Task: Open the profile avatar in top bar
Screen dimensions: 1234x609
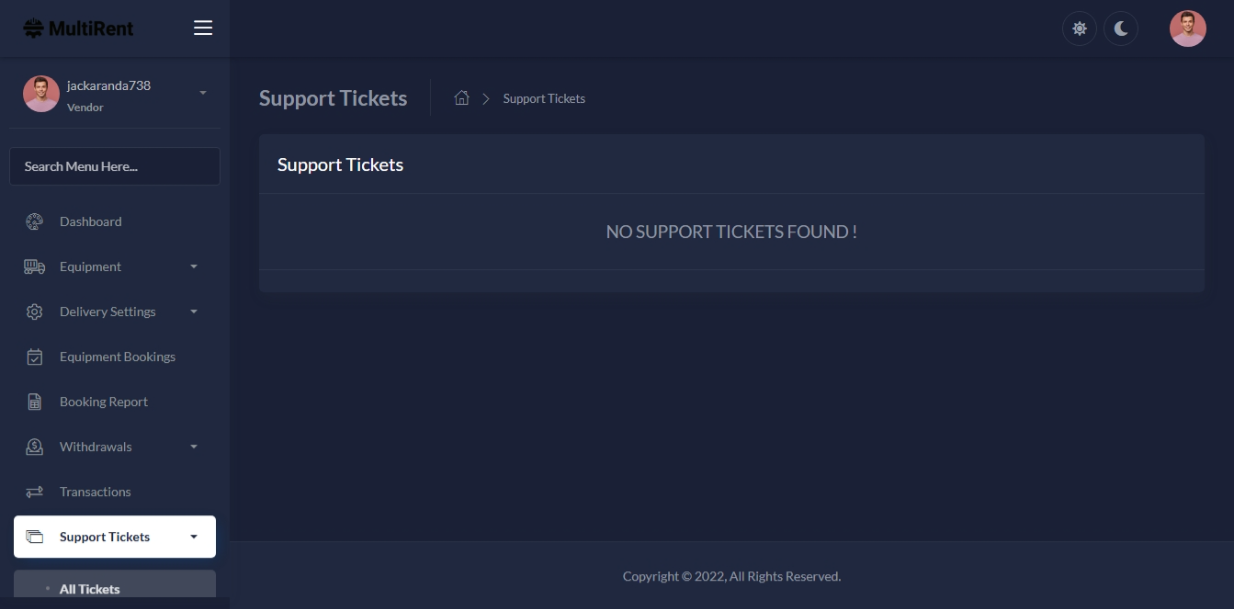Action: point(1187,29)
